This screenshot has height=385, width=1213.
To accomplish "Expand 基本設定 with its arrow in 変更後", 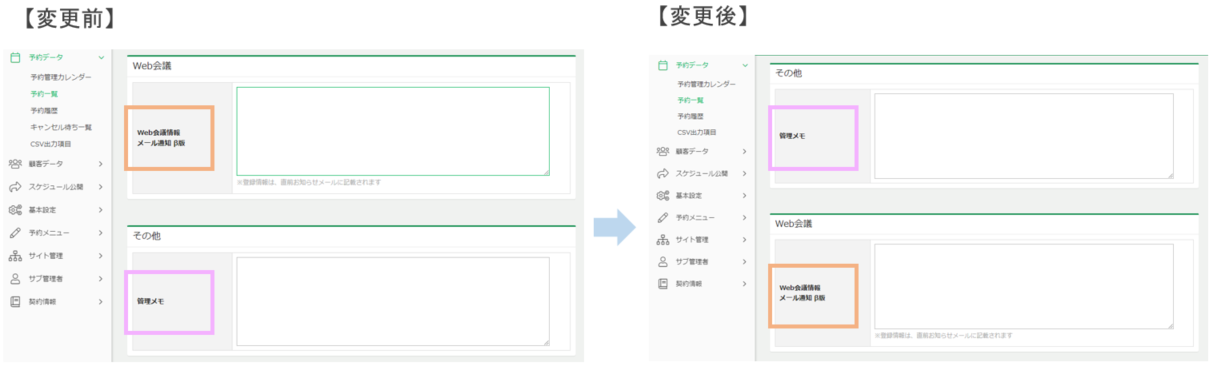I will pyautogui.click(x=744, y=195).
